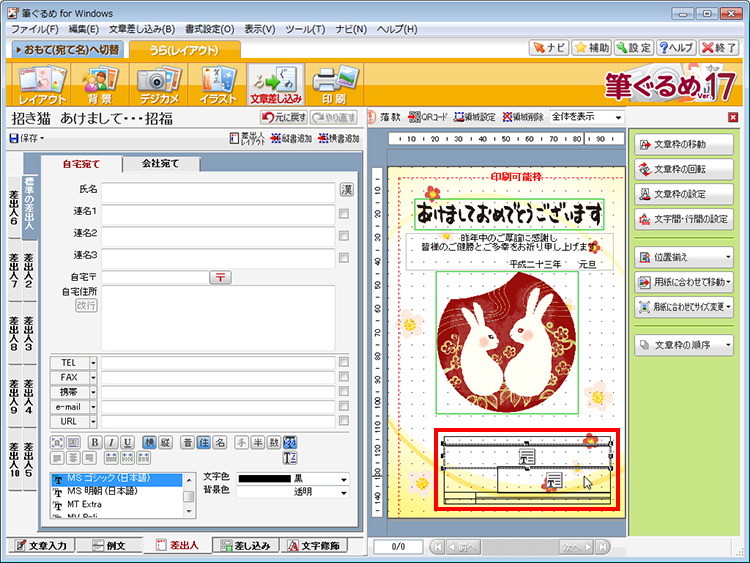Click the 元に戻す undo button
Viewport: 750px width, 563px height.
[284, 118]
